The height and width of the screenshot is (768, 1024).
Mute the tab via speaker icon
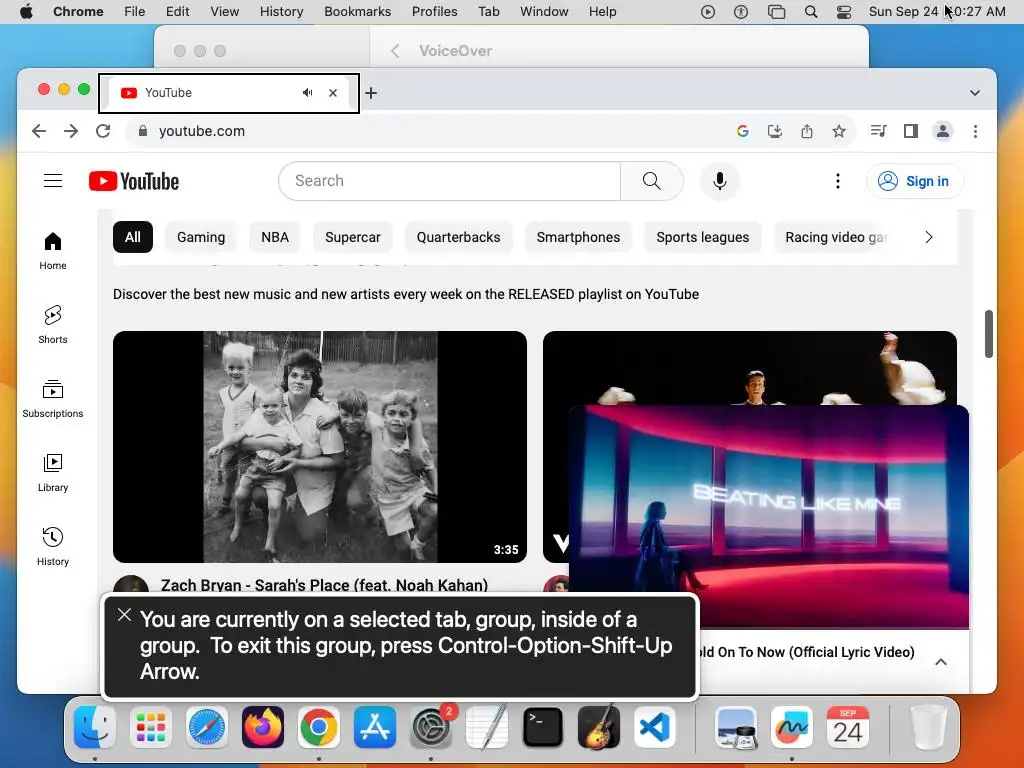tap(308, 93)
